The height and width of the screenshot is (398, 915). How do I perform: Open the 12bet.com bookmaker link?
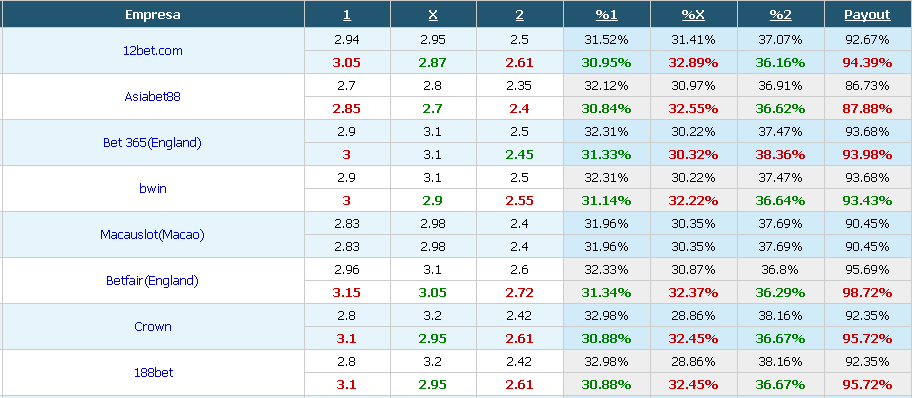(152, 51)
